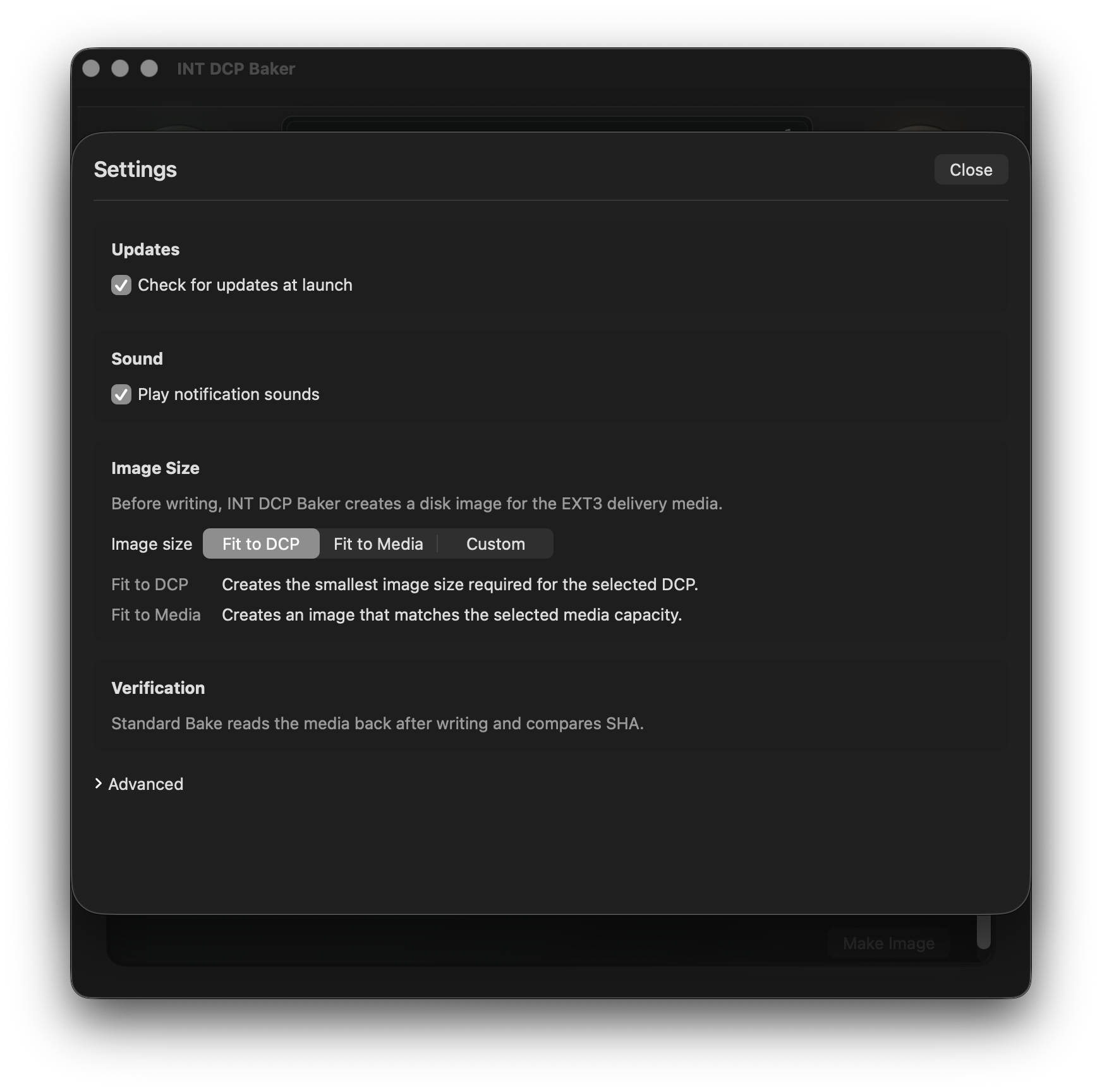The height and width of the screenshot is (1092, 1102).
Task: Click the 'Standard Bake reads the media' text
Action: [378, 724]
